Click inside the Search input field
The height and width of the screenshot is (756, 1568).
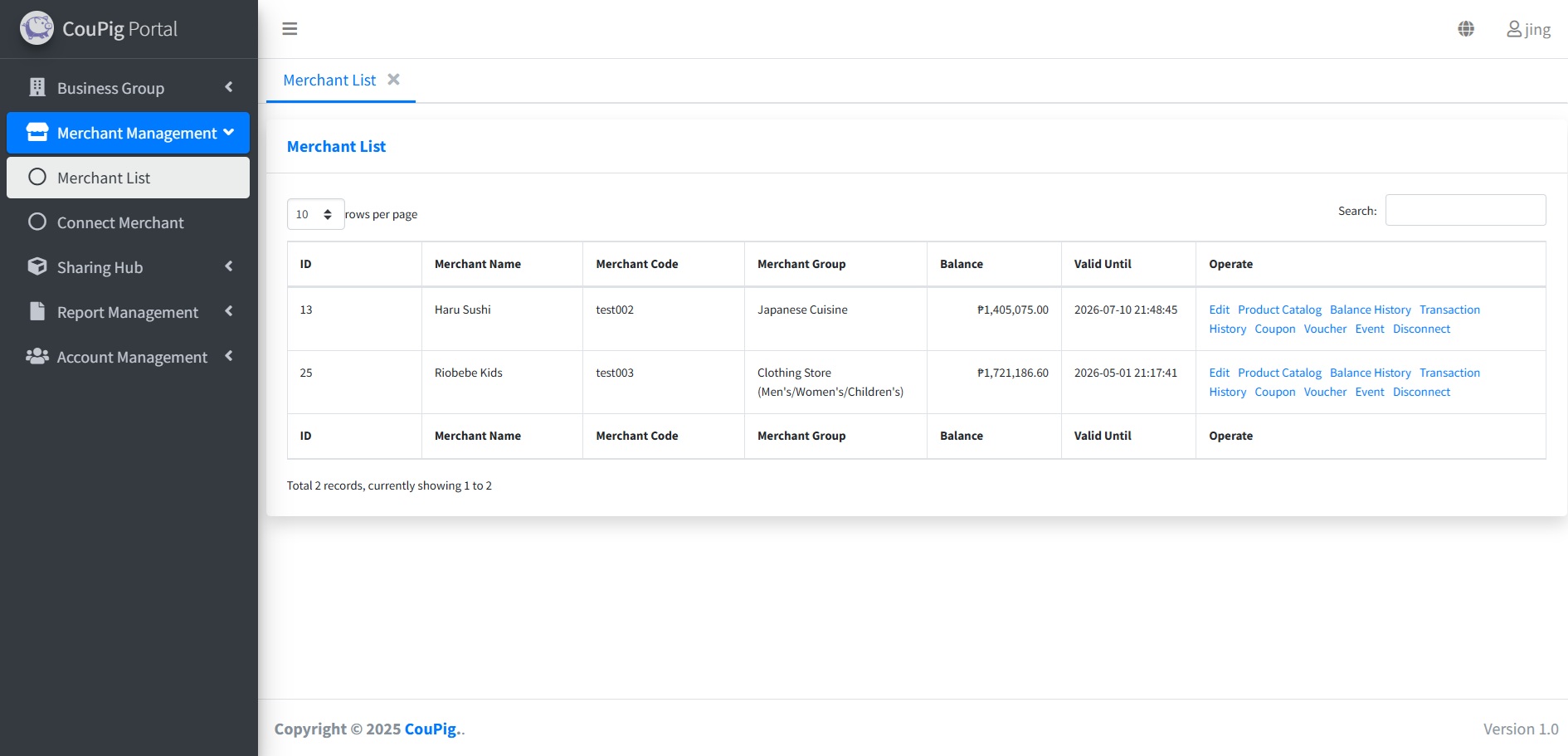tap(1465, 210)
